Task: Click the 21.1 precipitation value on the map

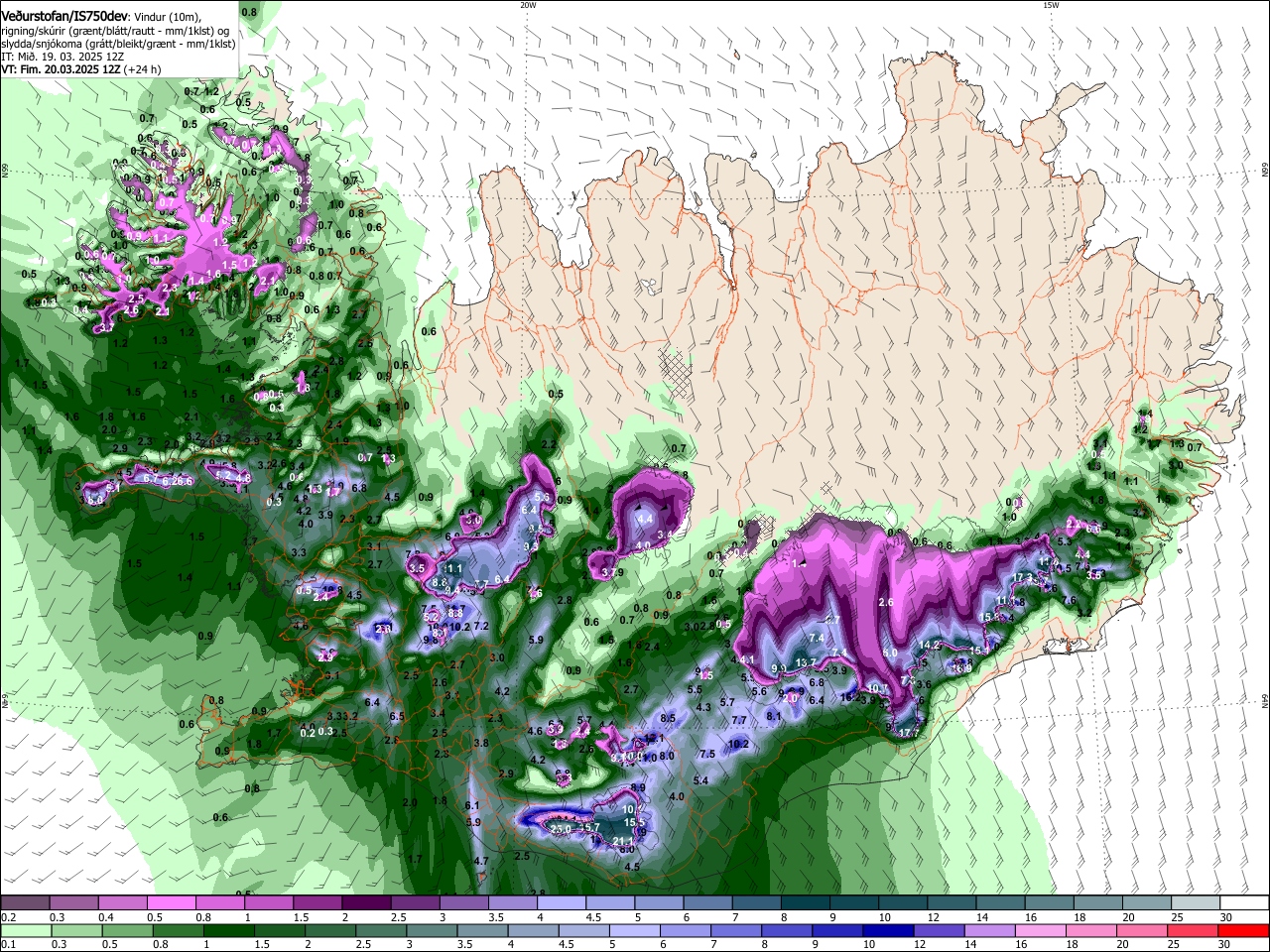Action: (622, 841)
